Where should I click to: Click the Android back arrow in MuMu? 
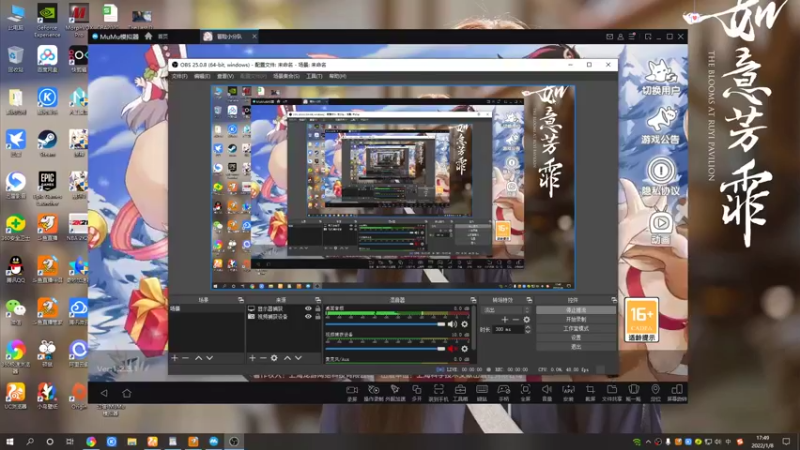[104, 393]
